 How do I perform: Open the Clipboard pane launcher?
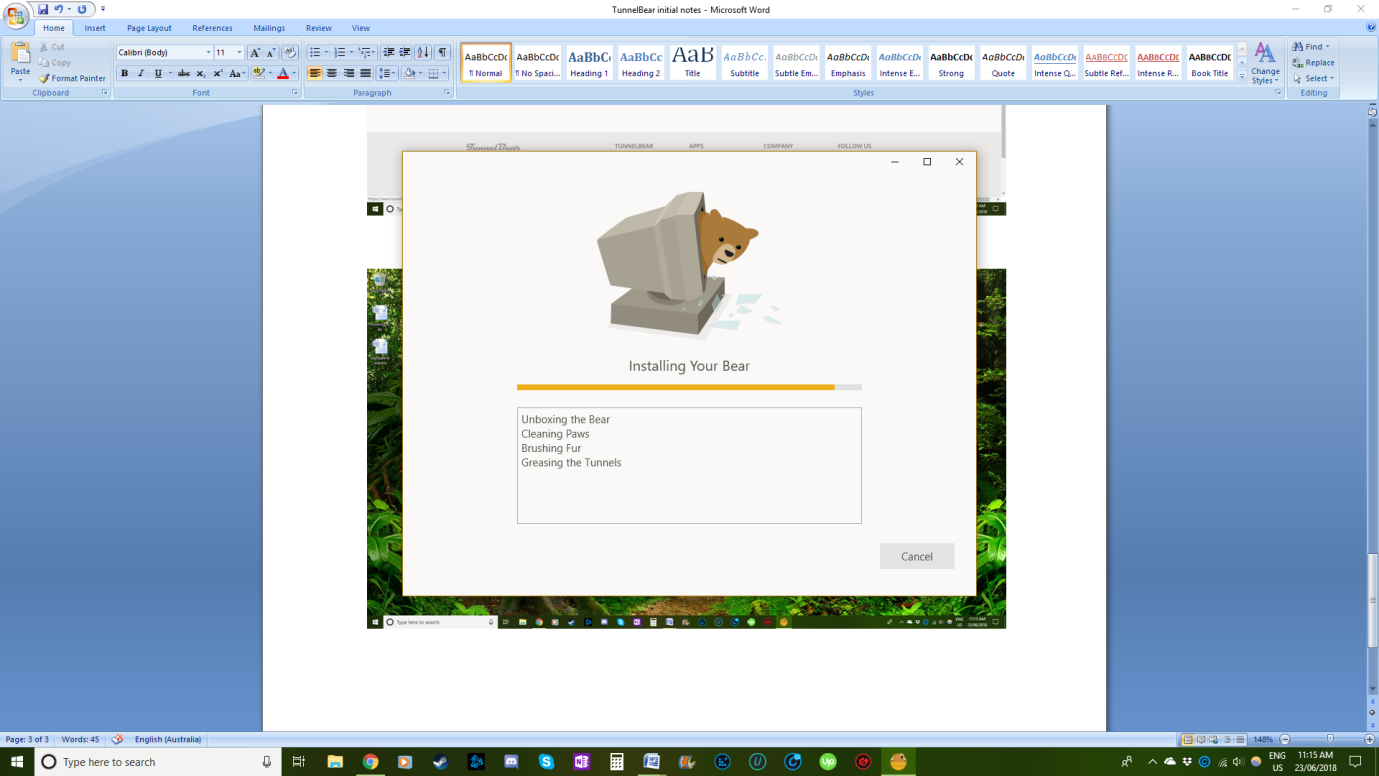point(104,93)
